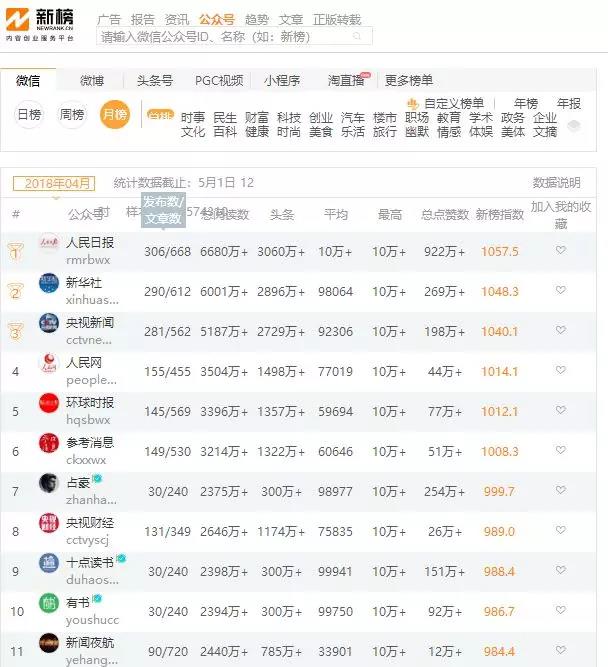Switch to the 微博 tab
The image size is (608, 667).
click(x=92, y=80)
